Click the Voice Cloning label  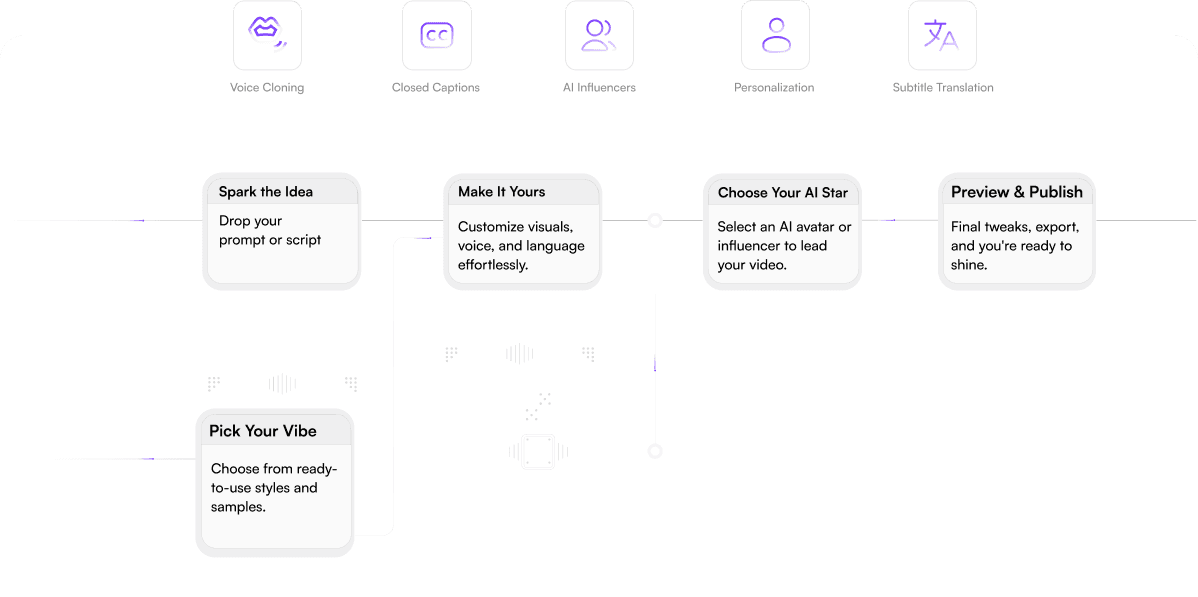pos(267,87)
